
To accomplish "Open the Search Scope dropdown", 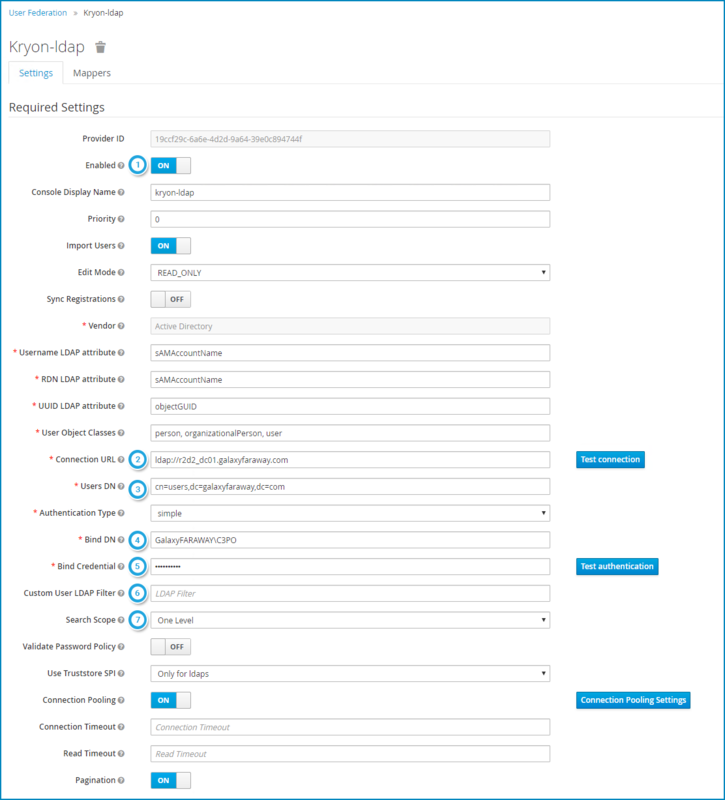I will pyautogui.click(x=350, y=620).
